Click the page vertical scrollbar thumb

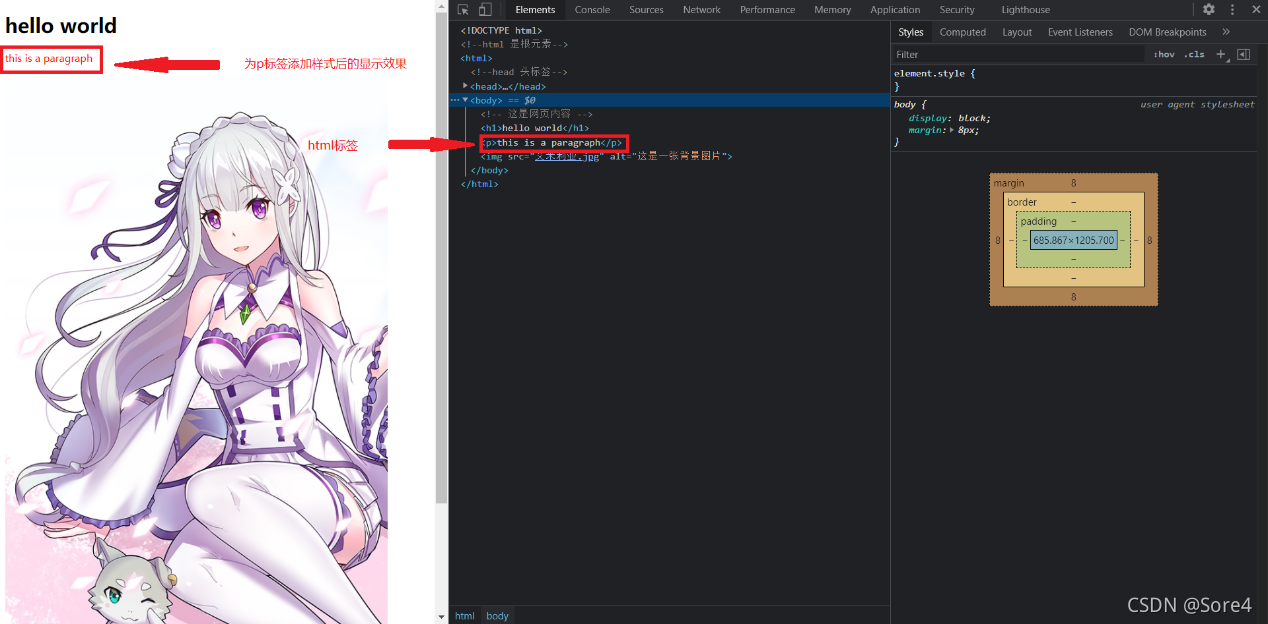tap(442, 258)
